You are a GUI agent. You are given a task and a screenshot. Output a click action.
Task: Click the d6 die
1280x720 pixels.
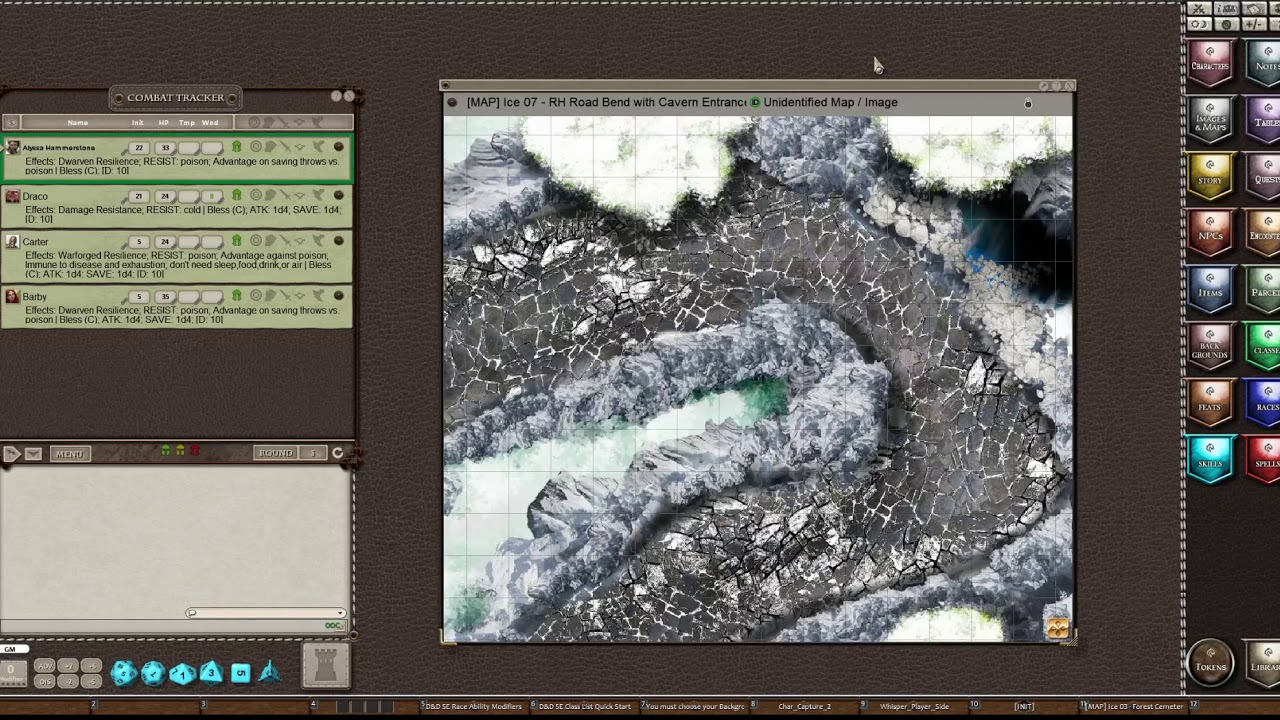[241, 673]
